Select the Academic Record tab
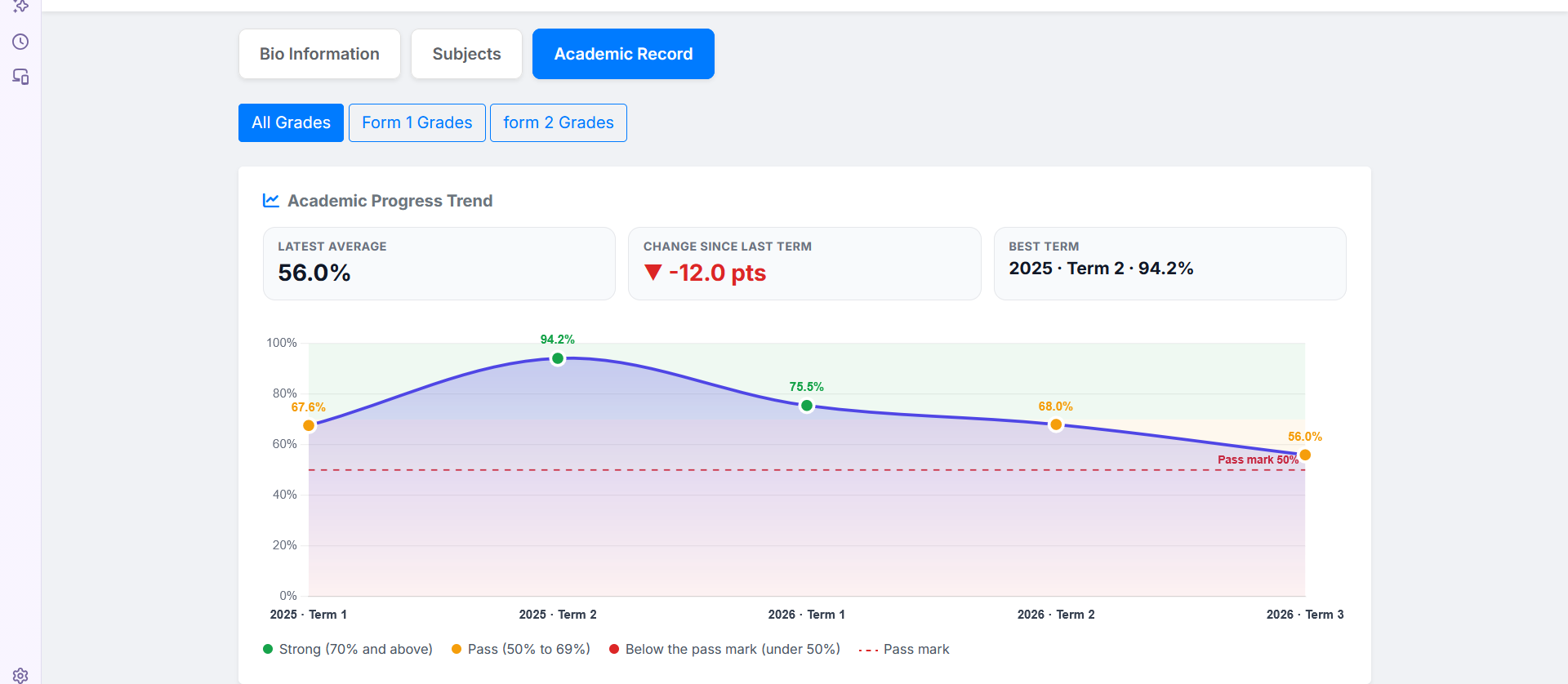Viewport: 1568px width, 684px height. 623,54
